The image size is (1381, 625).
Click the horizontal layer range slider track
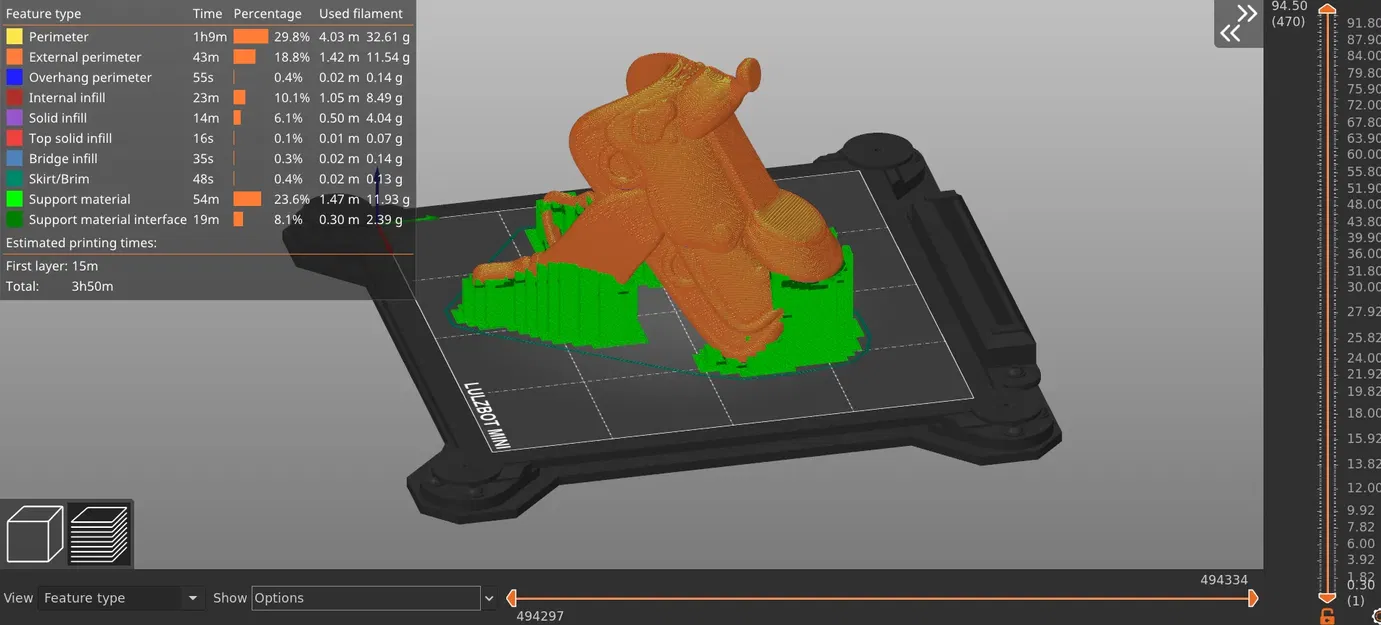click(x=880, y=597)
